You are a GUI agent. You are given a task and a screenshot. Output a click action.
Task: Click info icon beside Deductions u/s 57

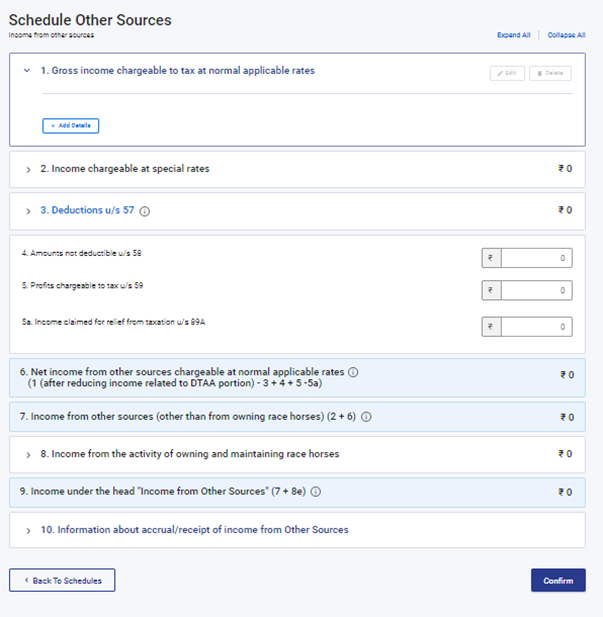[x=145, y=211]
